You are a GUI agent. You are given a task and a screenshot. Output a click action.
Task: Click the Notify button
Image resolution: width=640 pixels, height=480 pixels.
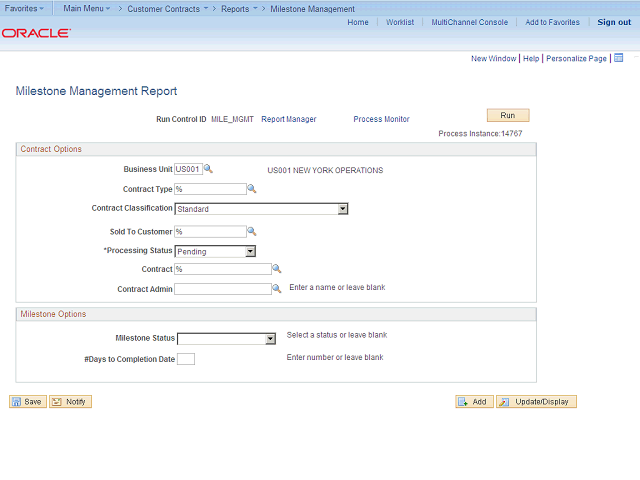tap(70, 402)
